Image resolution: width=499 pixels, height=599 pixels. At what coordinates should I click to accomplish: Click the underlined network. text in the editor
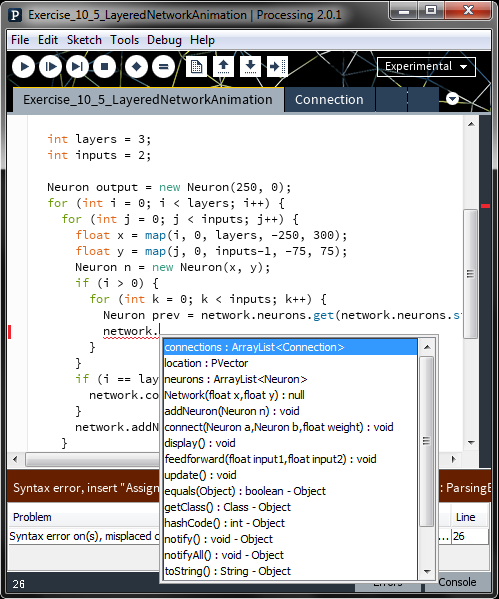(130, 331)
